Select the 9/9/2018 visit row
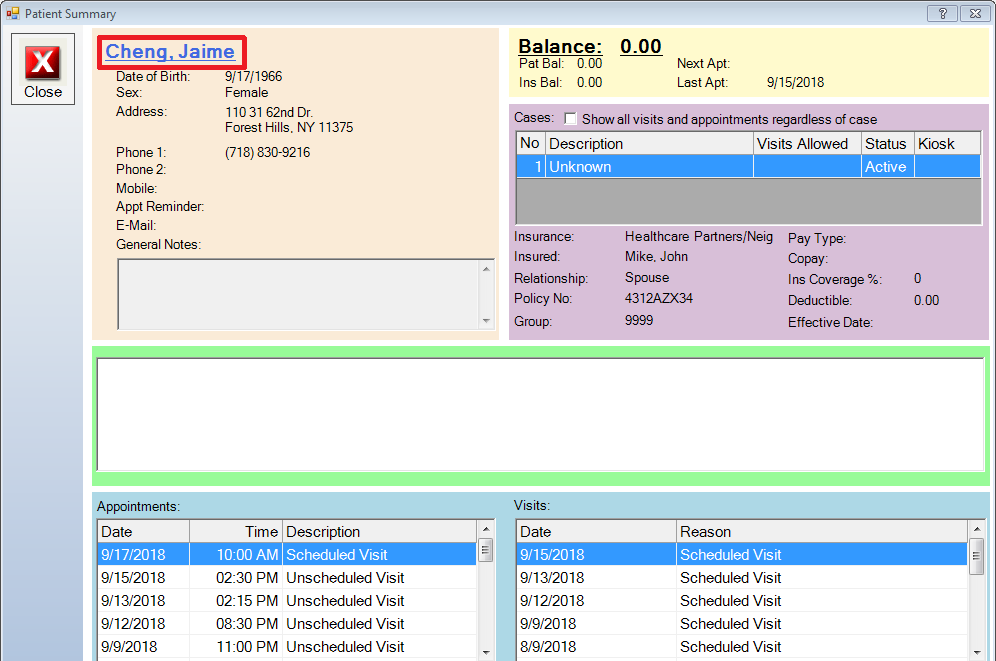This screenshot has height=661, width=996. click(742, 624)
